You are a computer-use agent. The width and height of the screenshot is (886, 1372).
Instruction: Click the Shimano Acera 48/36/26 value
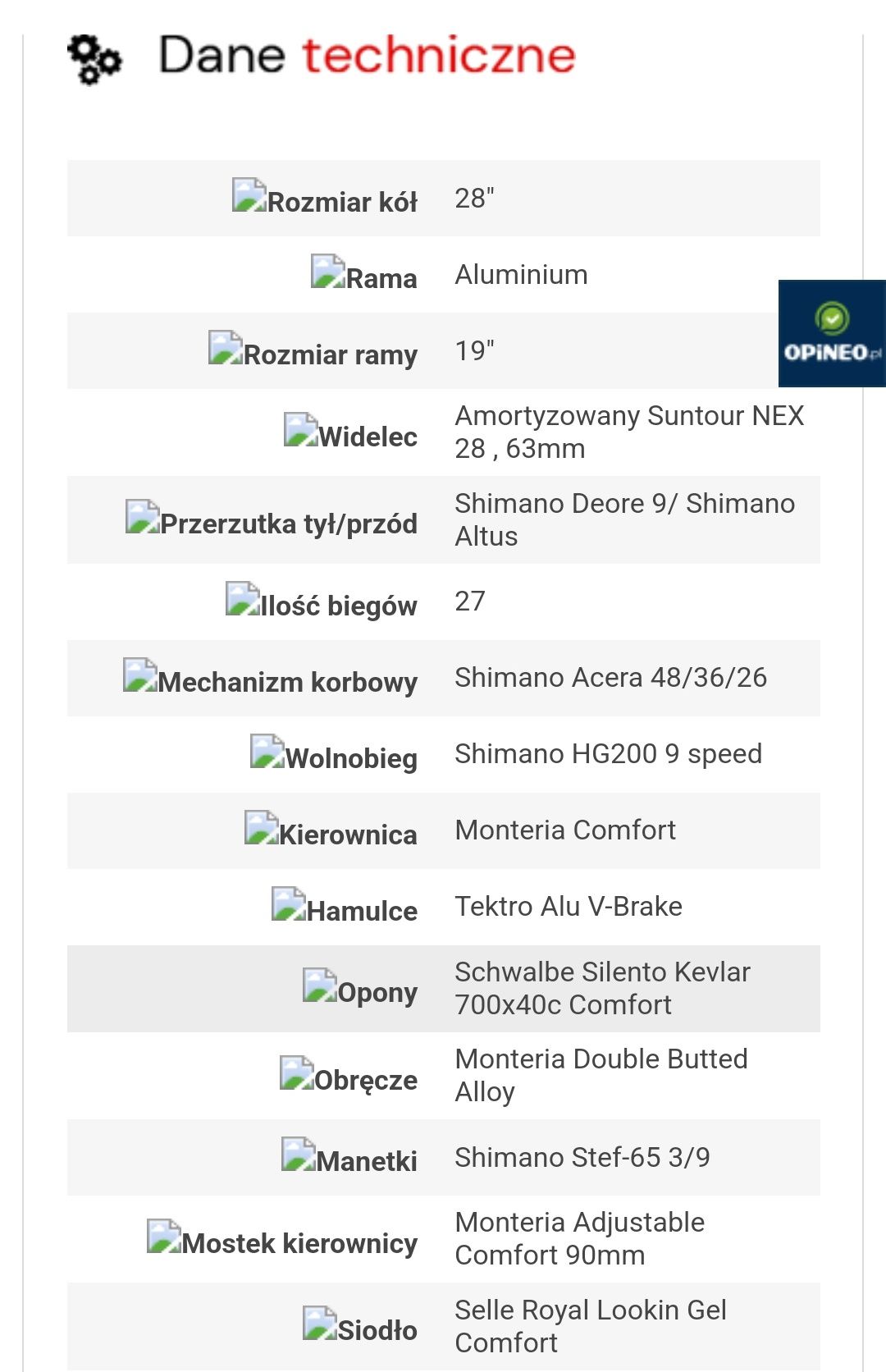tap(610, 678)
